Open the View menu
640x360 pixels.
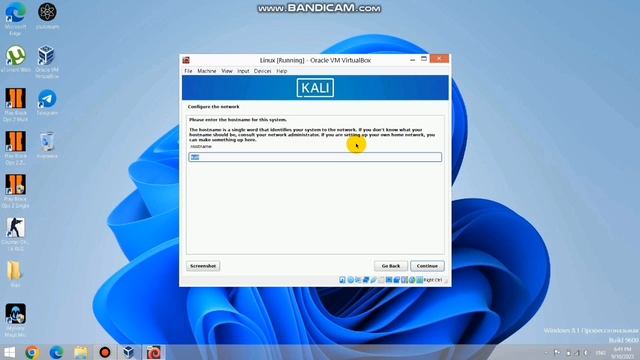227,71
